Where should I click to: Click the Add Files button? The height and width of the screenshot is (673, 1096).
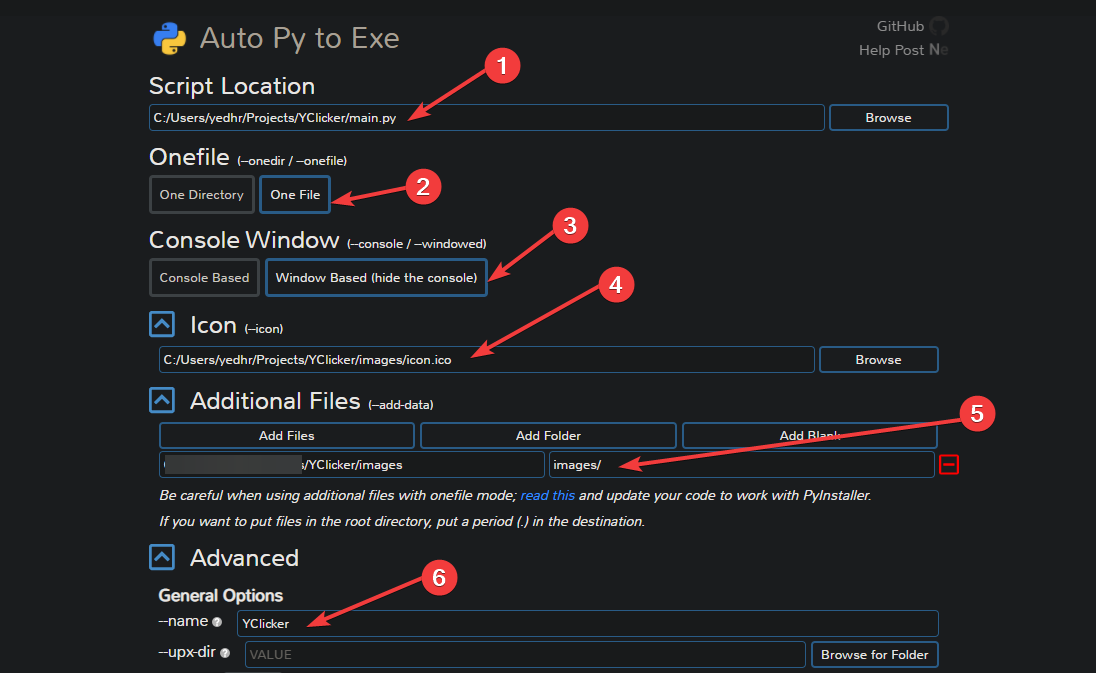(286, 436)
